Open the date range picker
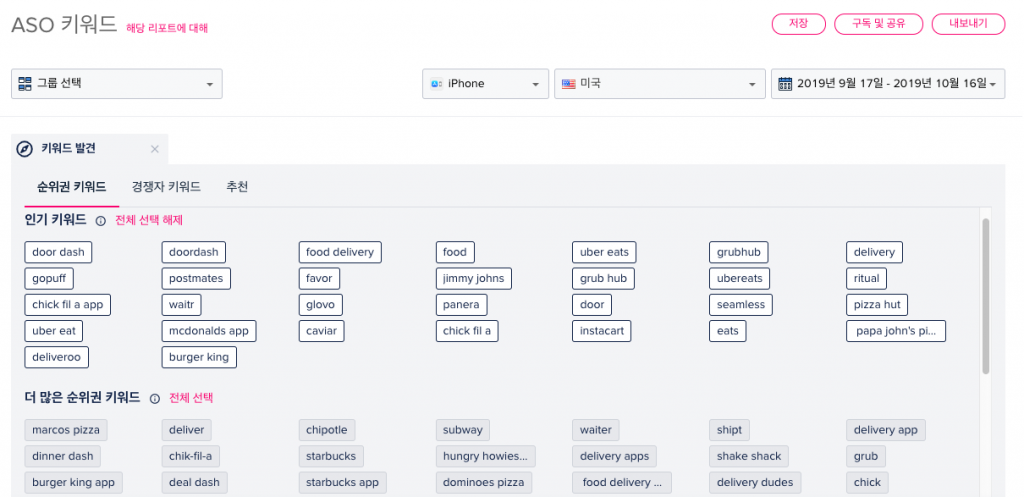The height and width of the screenshot is (497, 1024). click(888, 84)
